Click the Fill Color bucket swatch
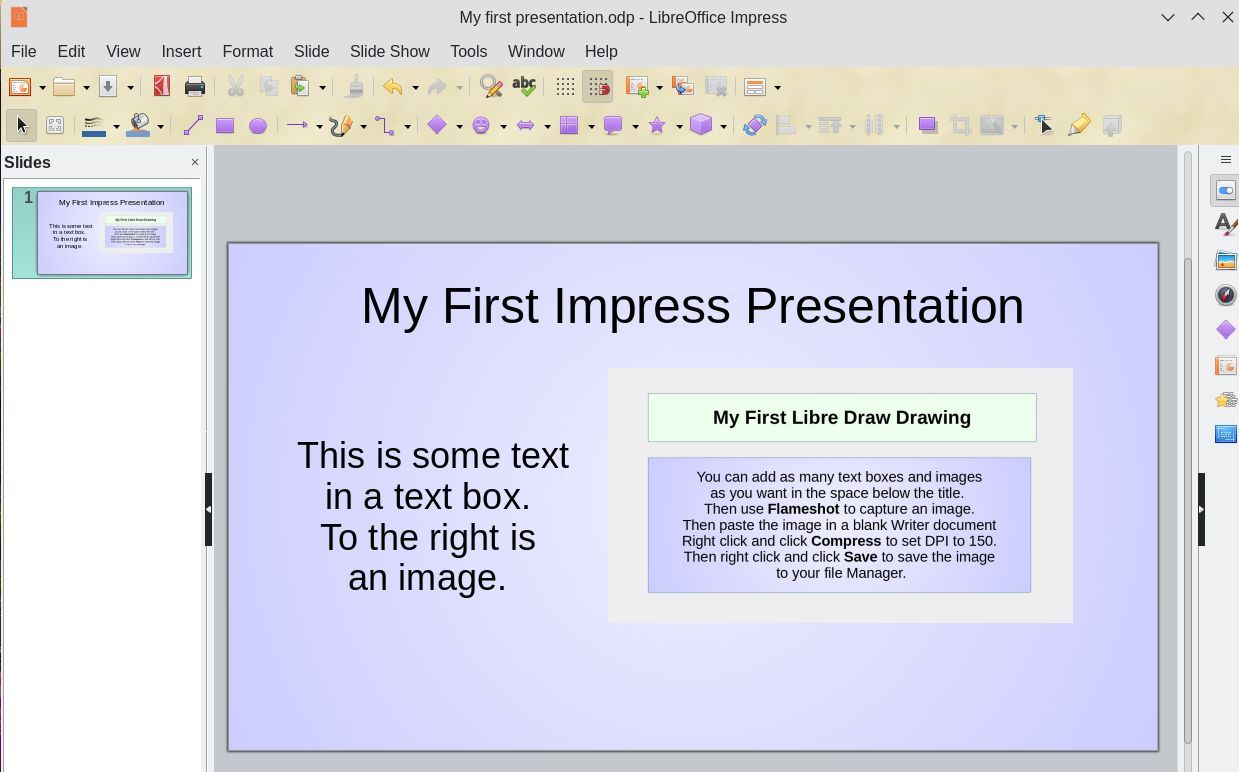The height and width of the screenshot is (772, 1239). pyautogui.click(x=139, y=125)
